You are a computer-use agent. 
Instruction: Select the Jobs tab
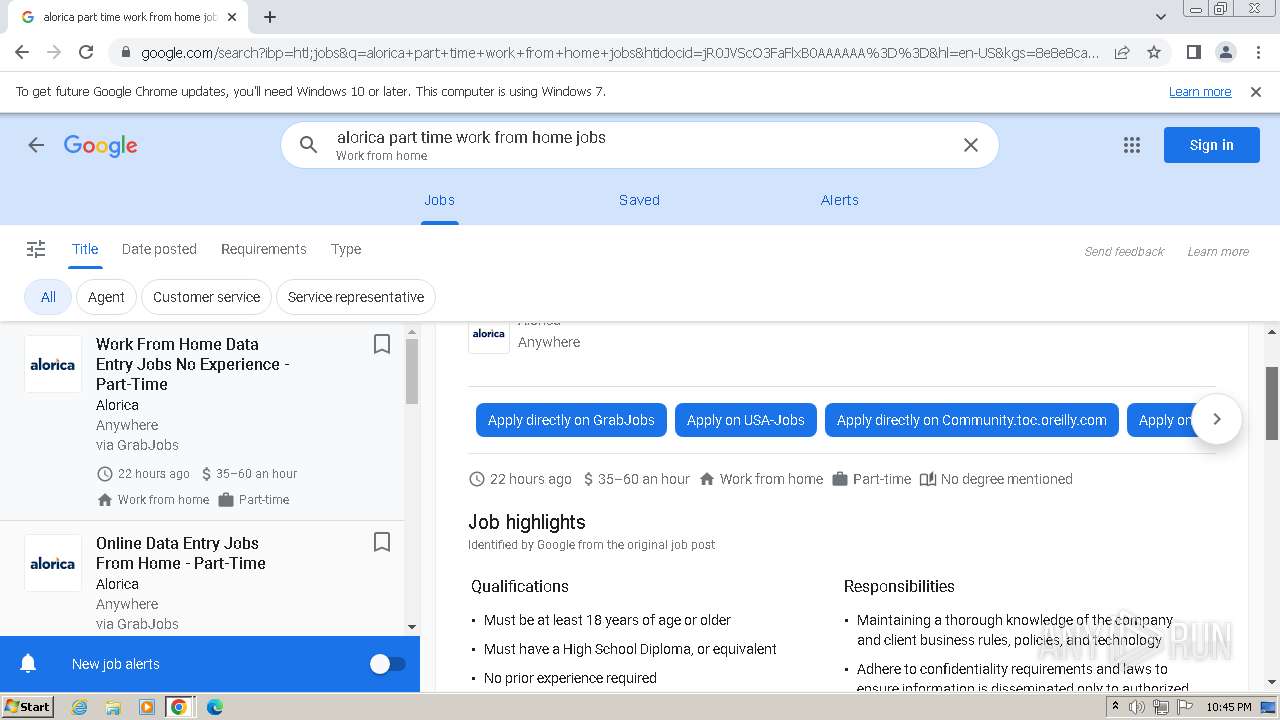[x=439, y=200]
